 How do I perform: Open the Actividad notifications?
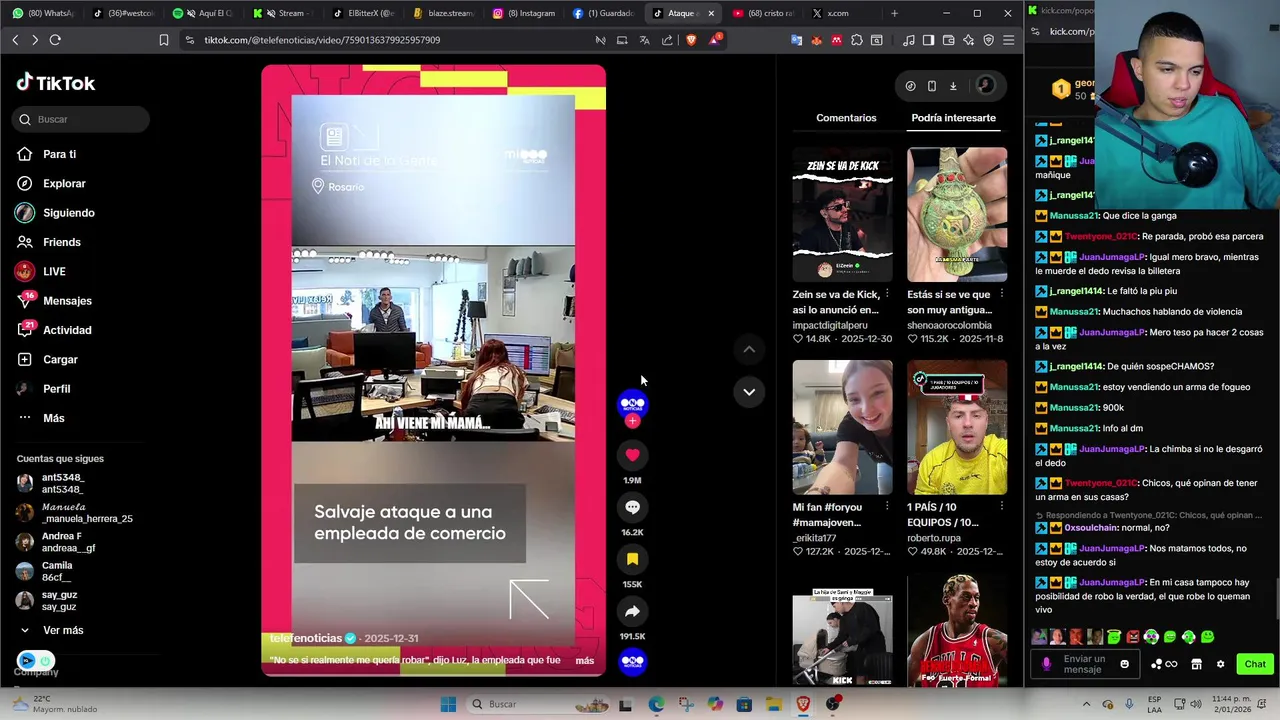[67, 330]
